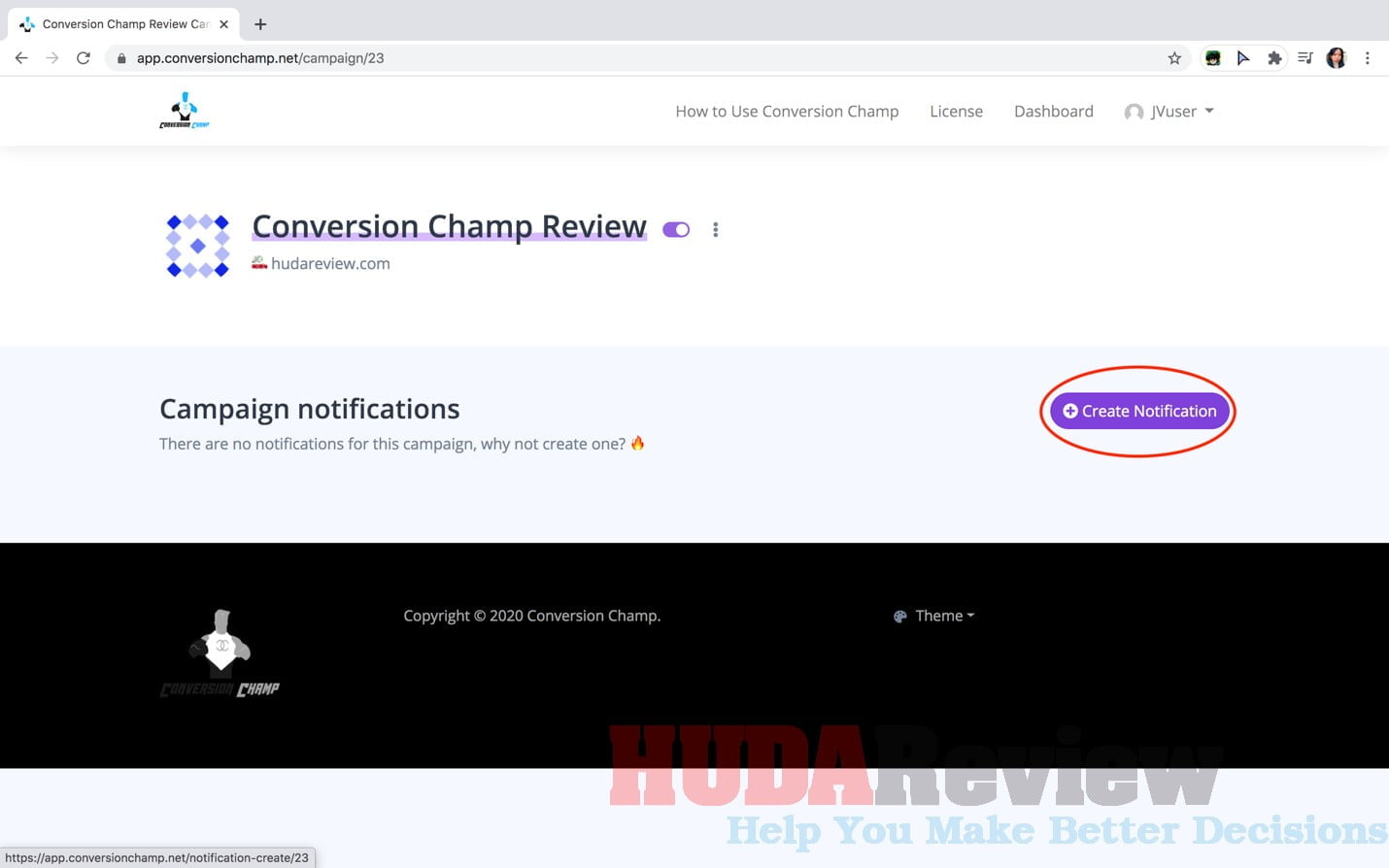Open the hudareview.com domain link
Viewport: 1389px width, 868px height.
pos(330,263)
